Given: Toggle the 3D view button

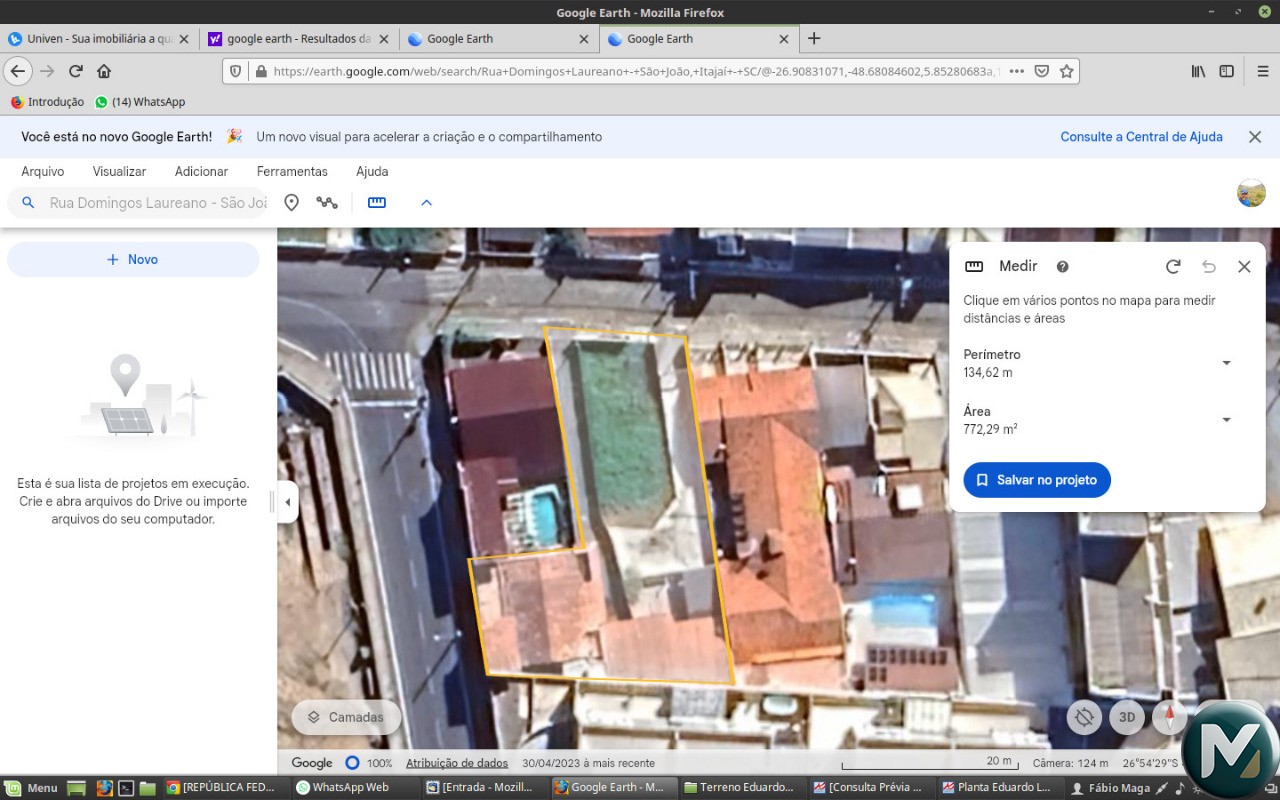Looking at the screenshot, I should point(1127,717).
